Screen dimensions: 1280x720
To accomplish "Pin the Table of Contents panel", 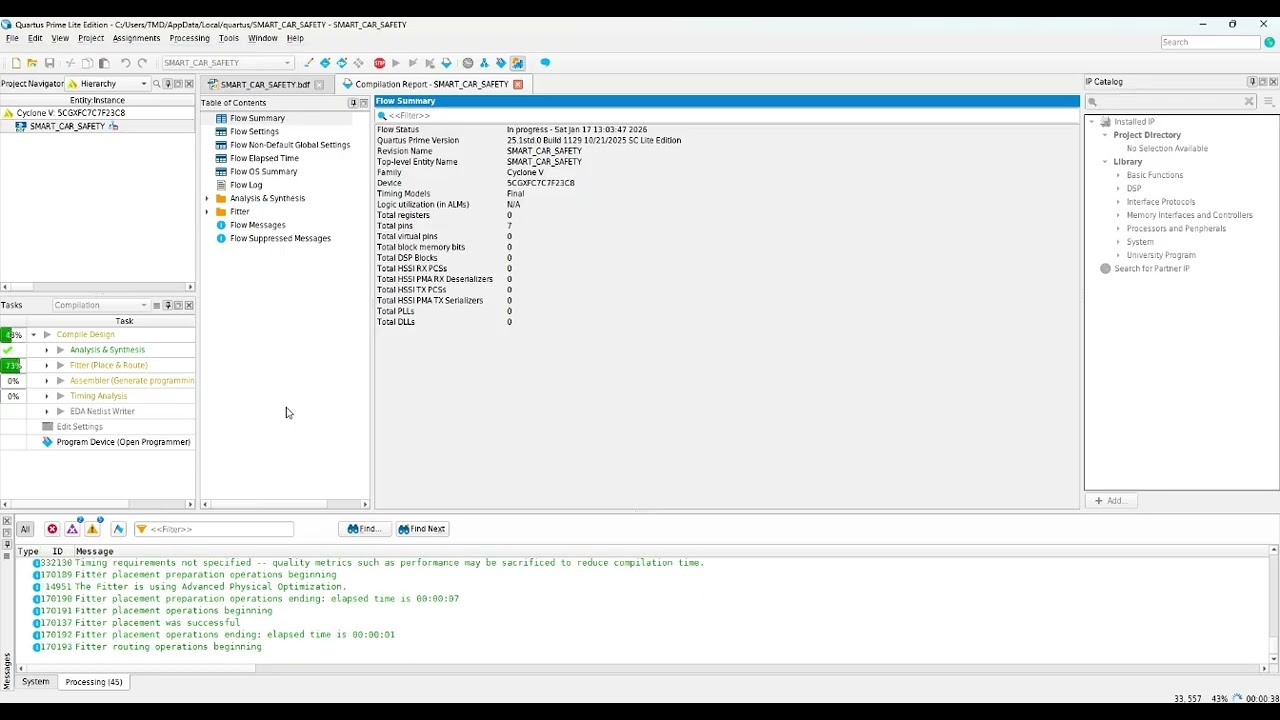I will [x=352, y=103].
